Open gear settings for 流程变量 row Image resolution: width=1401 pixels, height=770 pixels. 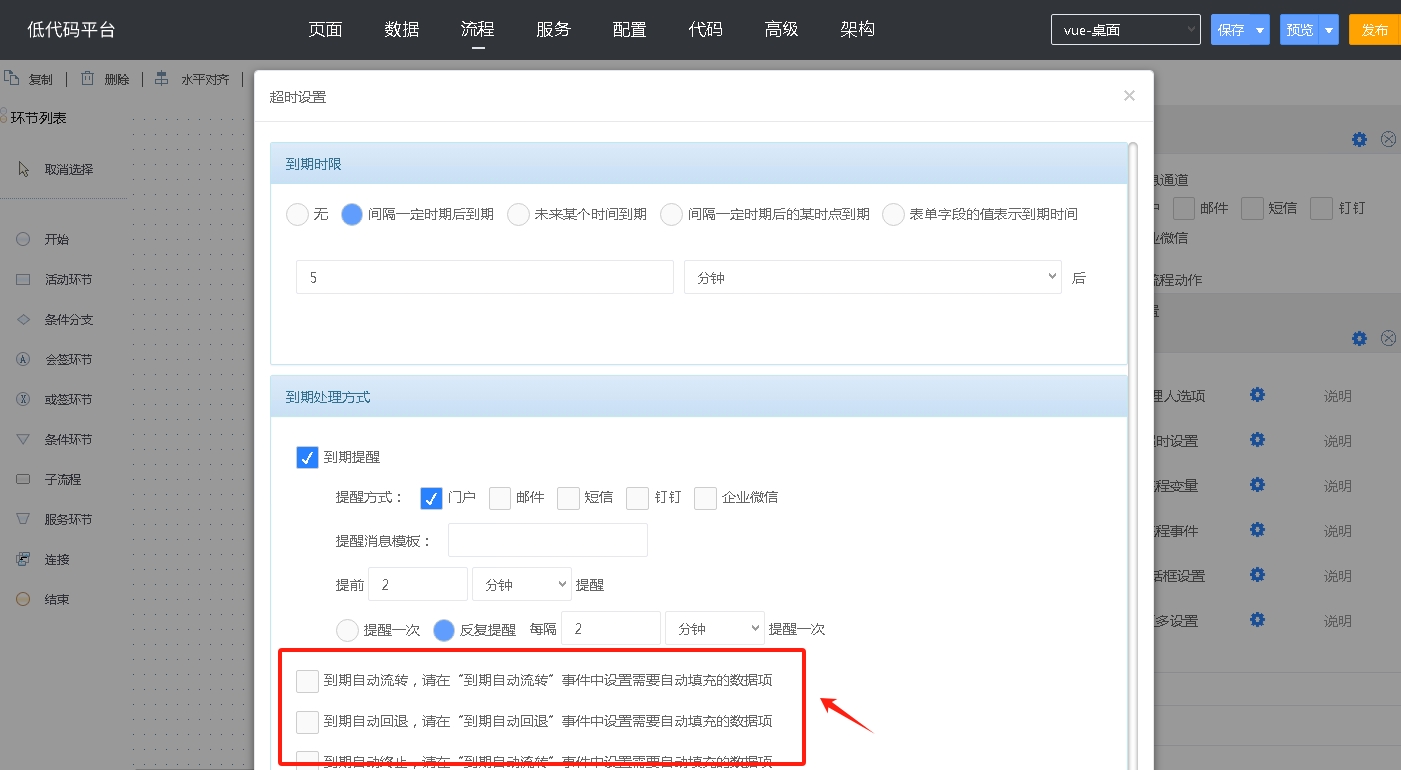1257,485
